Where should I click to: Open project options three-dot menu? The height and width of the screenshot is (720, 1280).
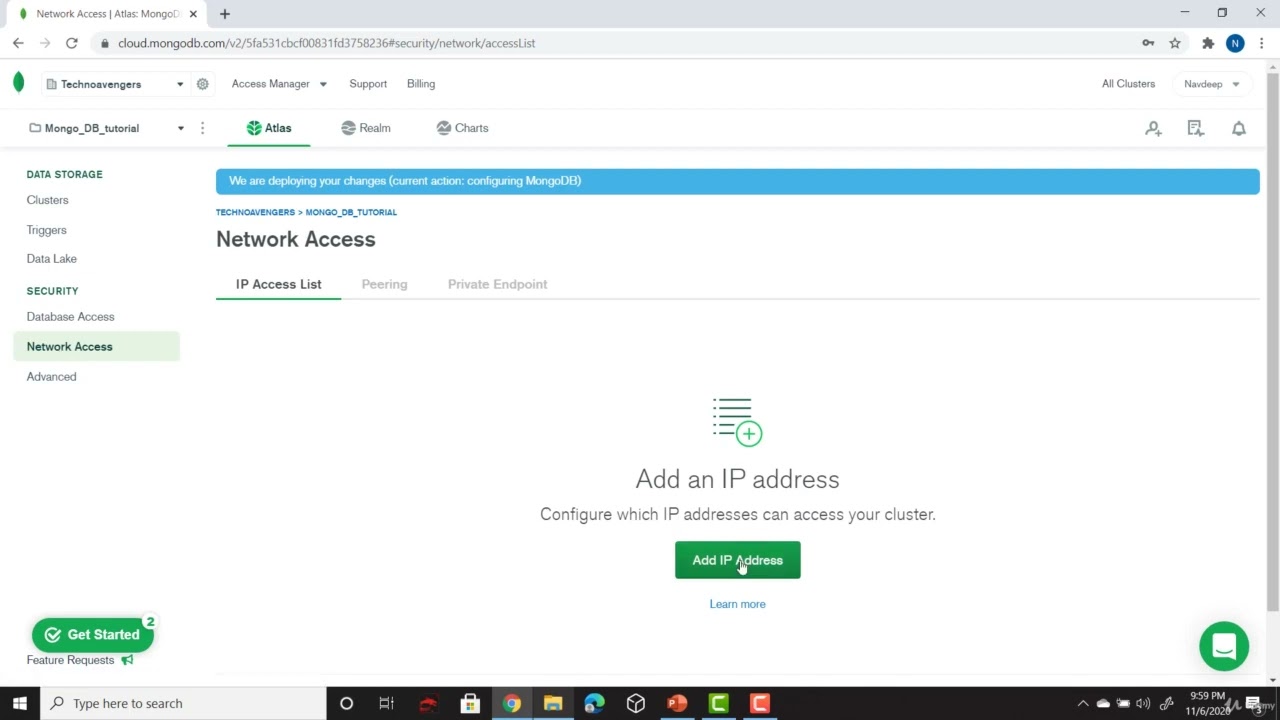point(202,128)
